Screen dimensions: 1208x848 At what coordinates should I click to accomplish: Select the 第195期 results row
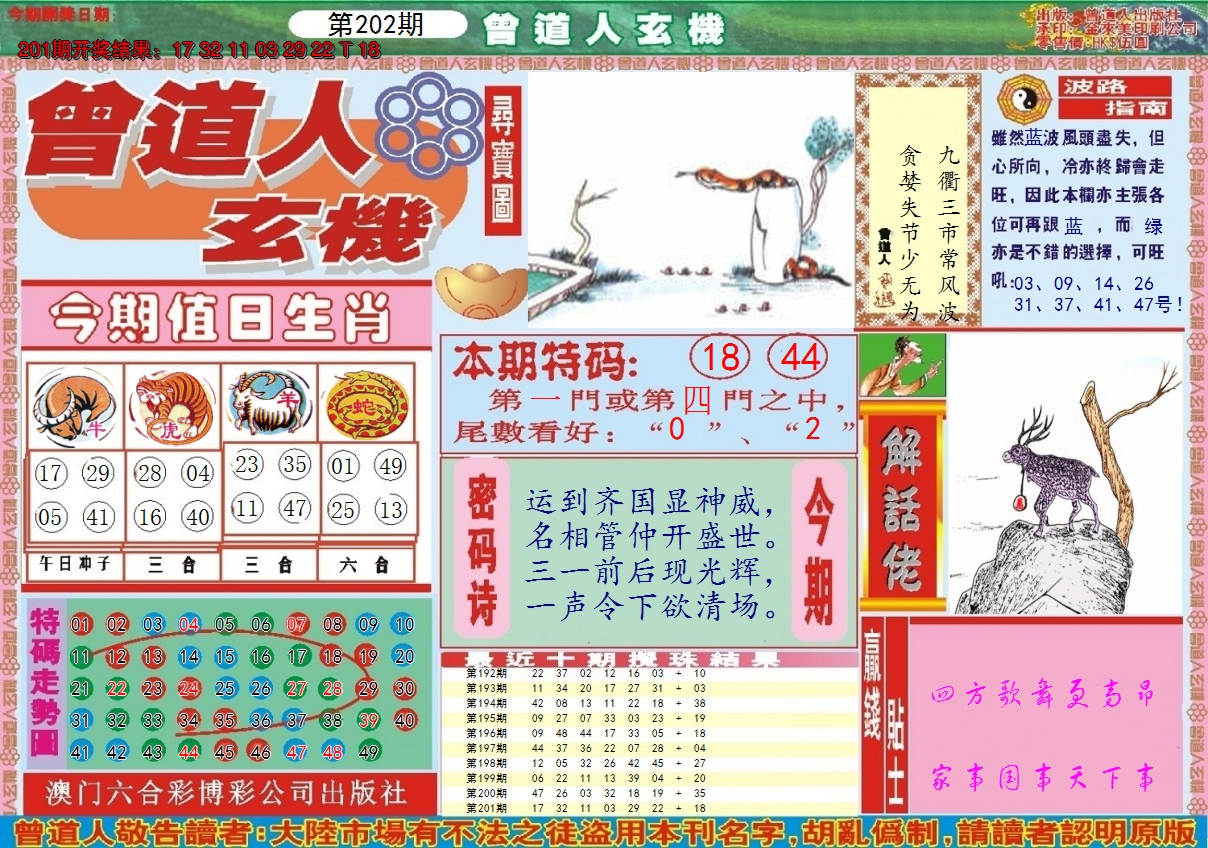649,718
